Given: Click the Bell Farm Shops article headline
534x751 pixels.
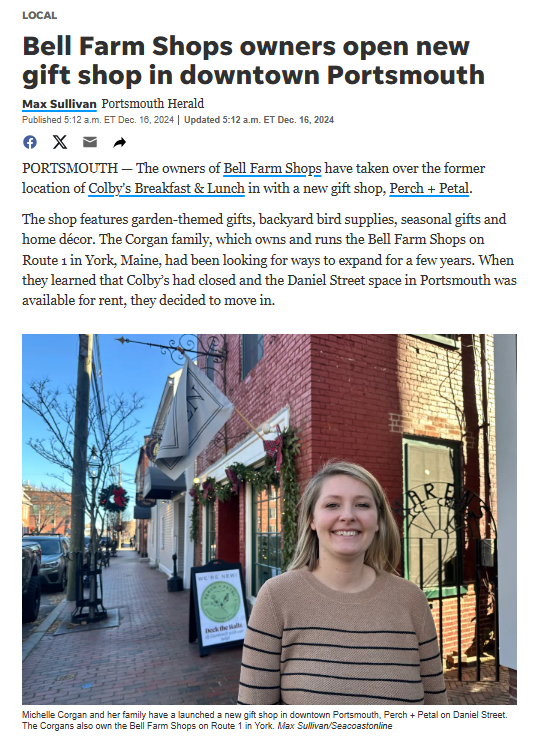Looking at the screenshot, I should pyautogui.click(x=253, y=61).
